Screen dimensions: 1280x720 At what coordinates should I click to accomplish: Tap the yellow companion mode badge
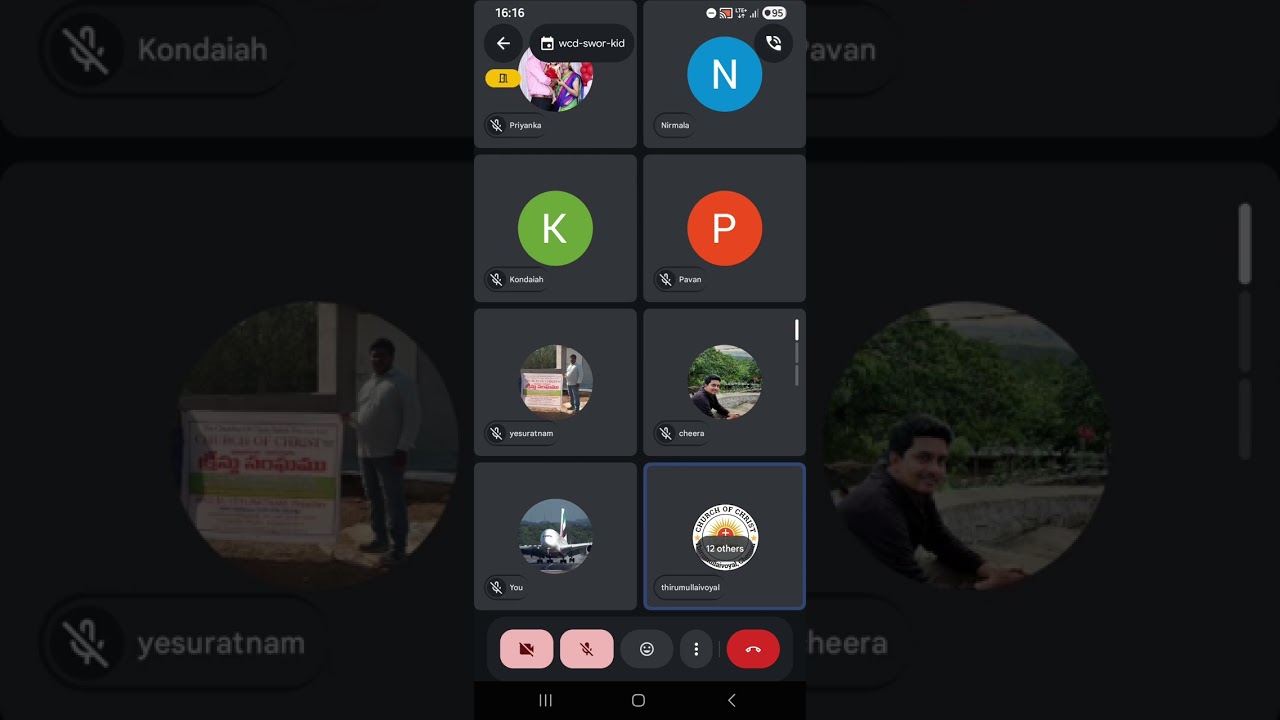503,78
